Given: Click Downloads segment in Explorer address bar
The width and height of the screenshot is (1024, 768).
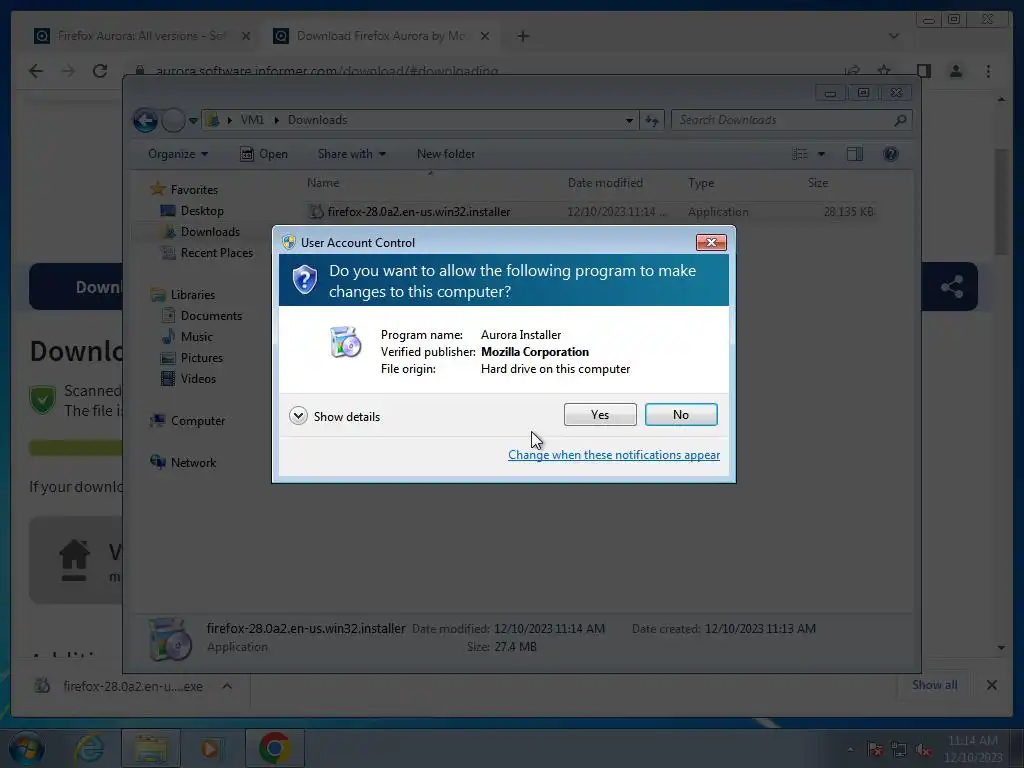Looking at the screenshot, I should [x=317, y=120].
